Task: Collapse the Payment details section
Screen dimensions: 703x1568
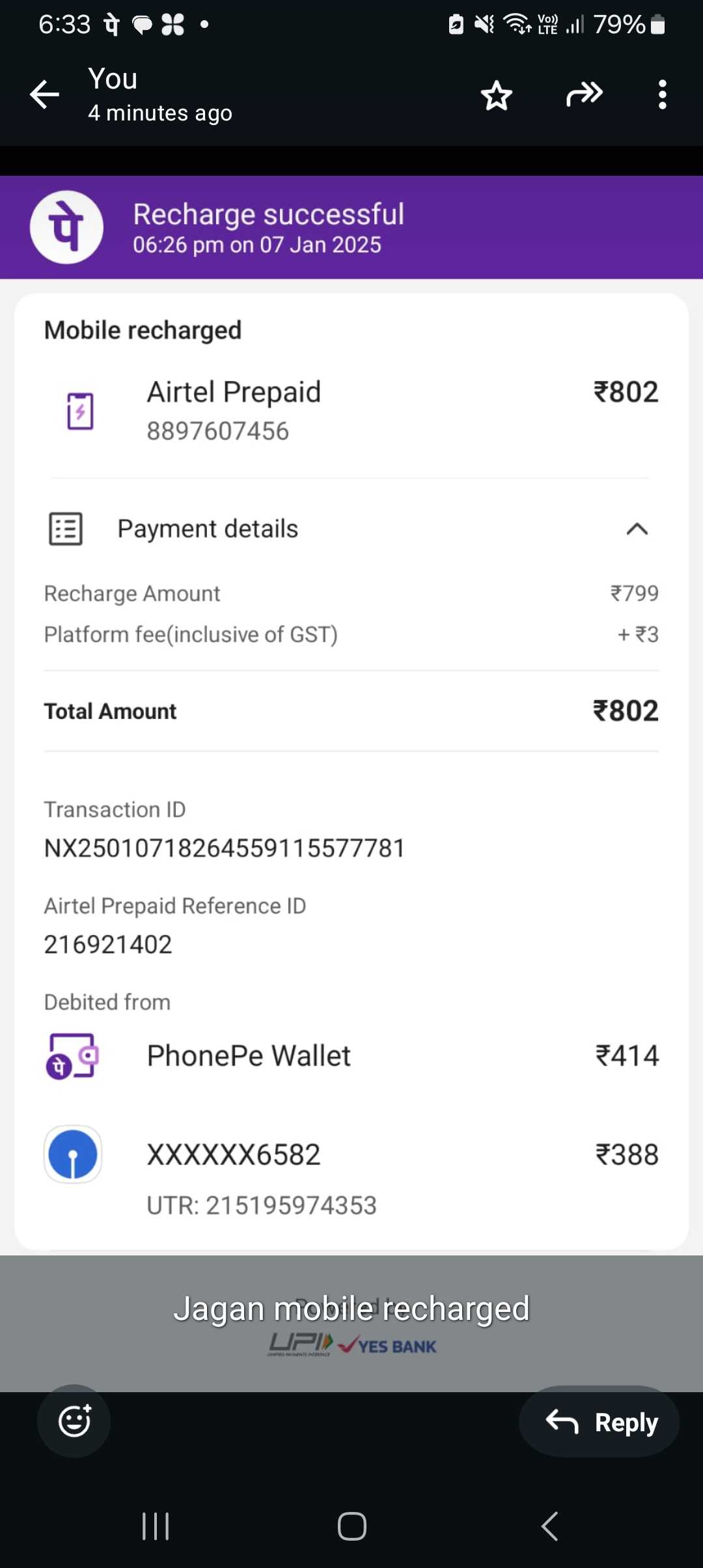Action: tap(637, 529)
